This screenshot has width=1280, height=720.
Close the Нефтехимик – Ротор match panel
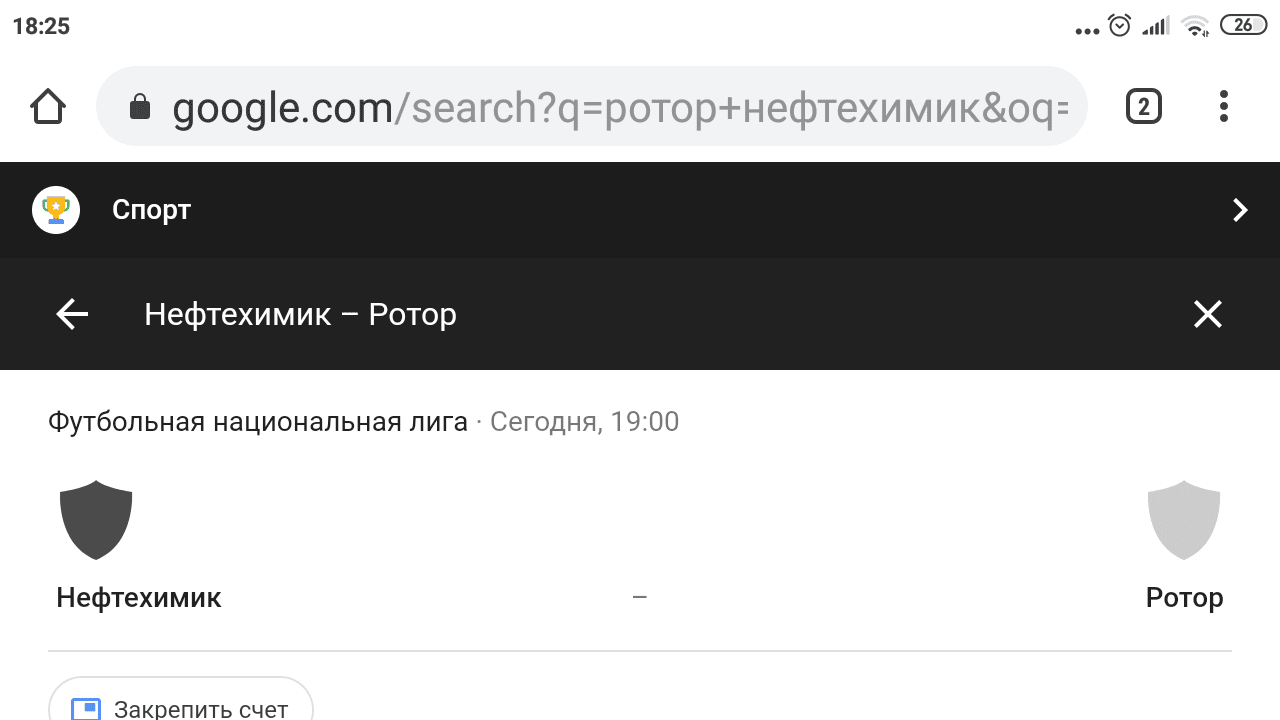pyautogui.click(x=1207, y=315)
